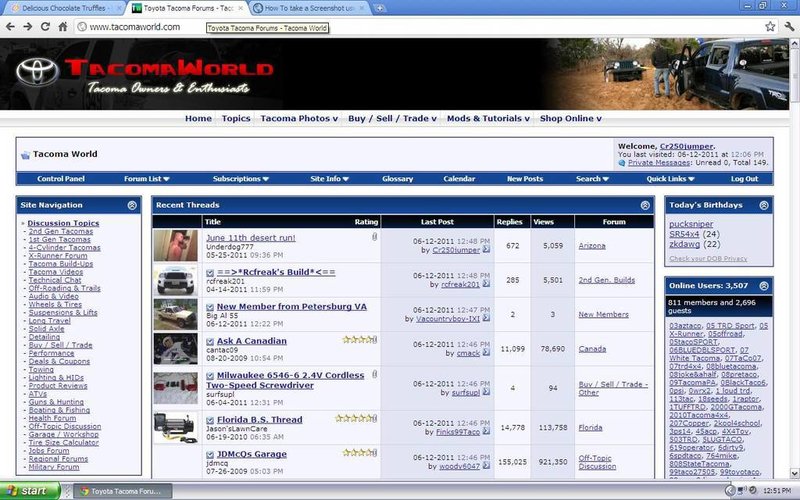Click the Florida B.S. Thread winch thumbnail
This screenshot has width=800, height=500.
pos(176,428)
